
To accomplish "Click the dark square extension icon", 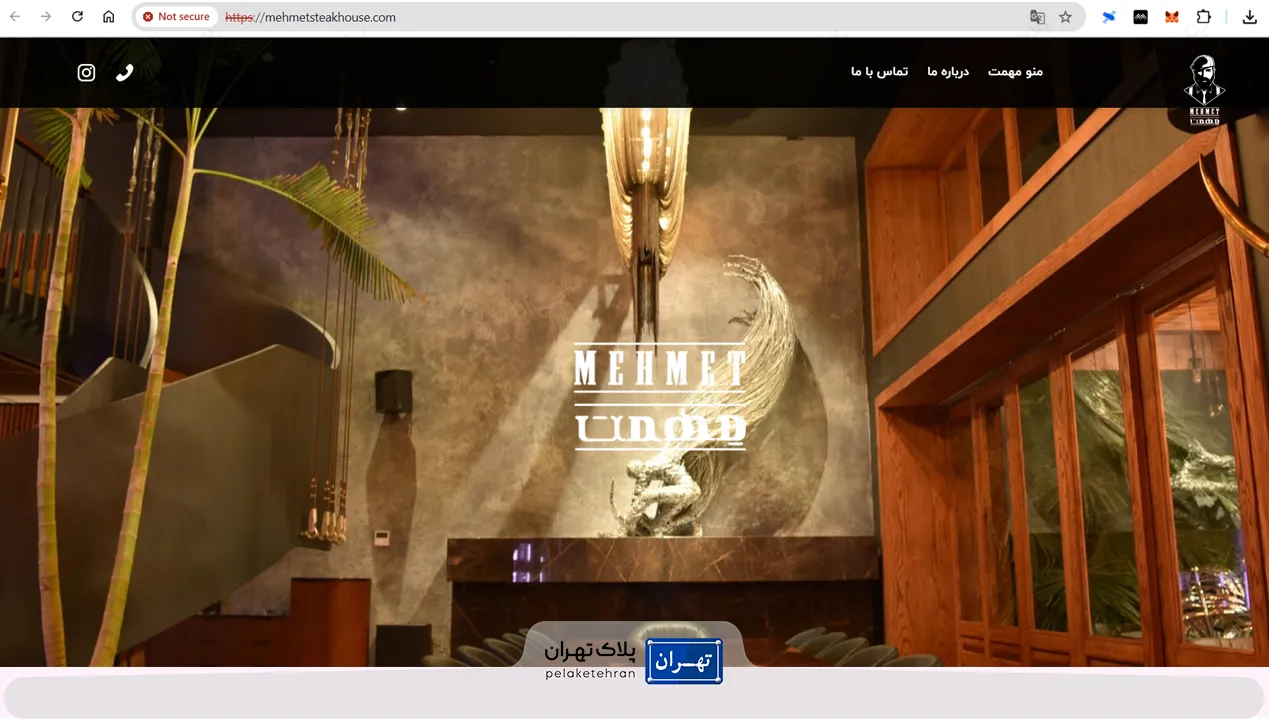I will [1140, 17].
